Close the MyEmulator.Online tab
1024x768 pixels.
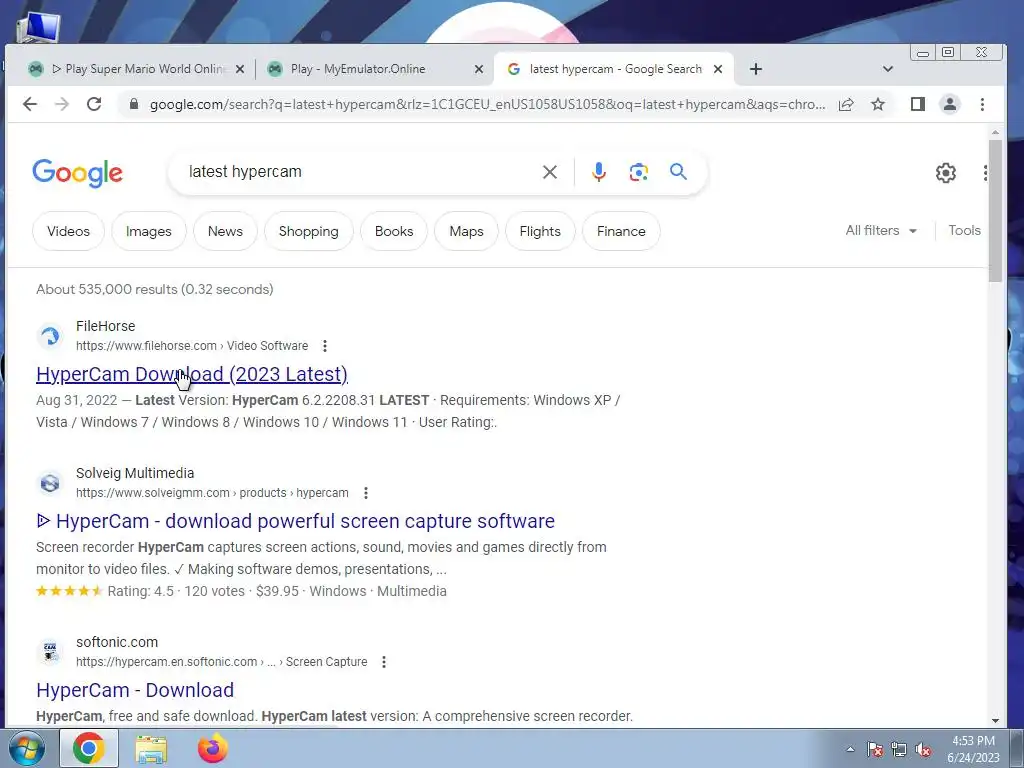(x=479, y=69)
